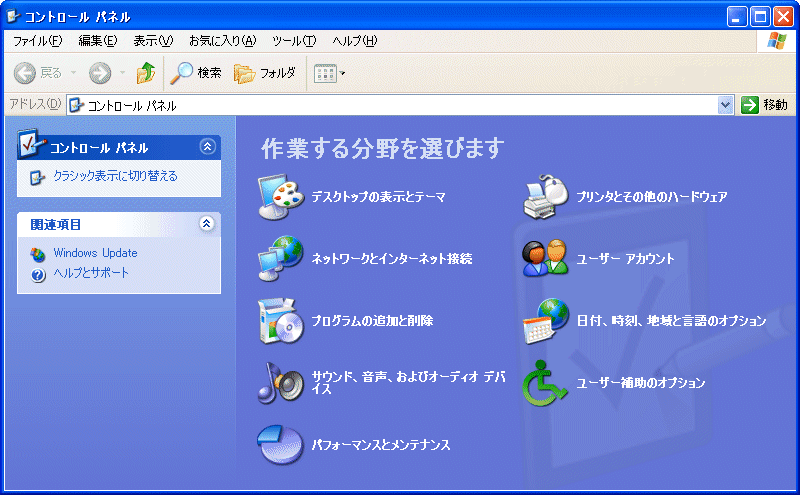This screenshot has height=495, width=800.
Task: Toggle the フォルダ folders pane button
Action: tap(265, 73)
